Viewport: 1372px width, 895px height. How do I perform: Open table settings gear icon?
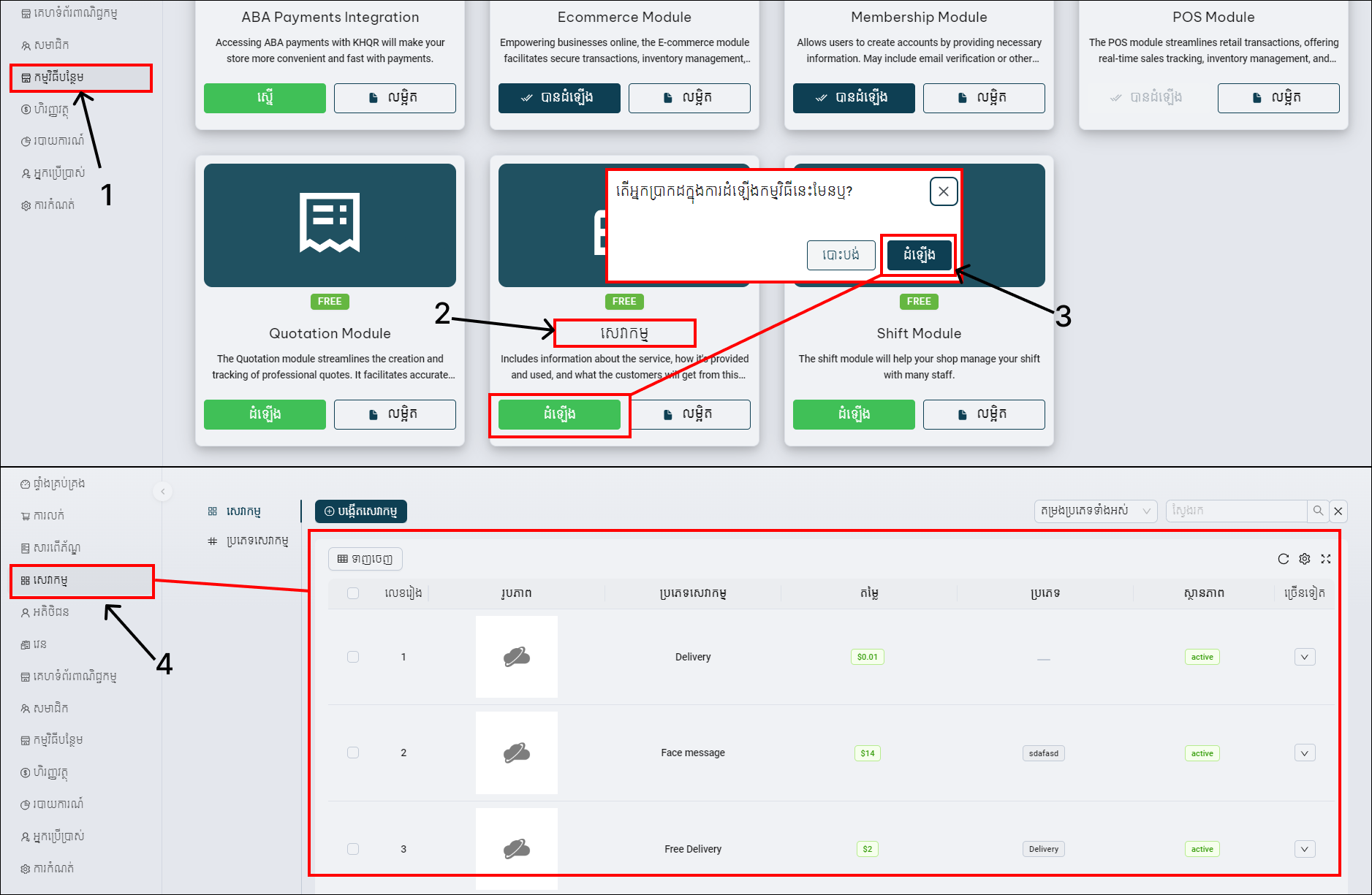tap(1305, 559)
